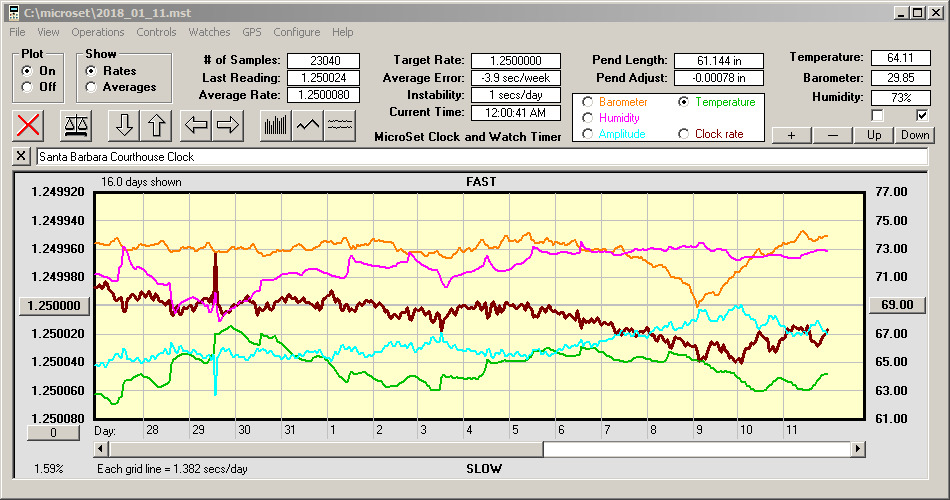Switch Show mode to Averages
Screen dimensions: 950x500
(92, 87)
